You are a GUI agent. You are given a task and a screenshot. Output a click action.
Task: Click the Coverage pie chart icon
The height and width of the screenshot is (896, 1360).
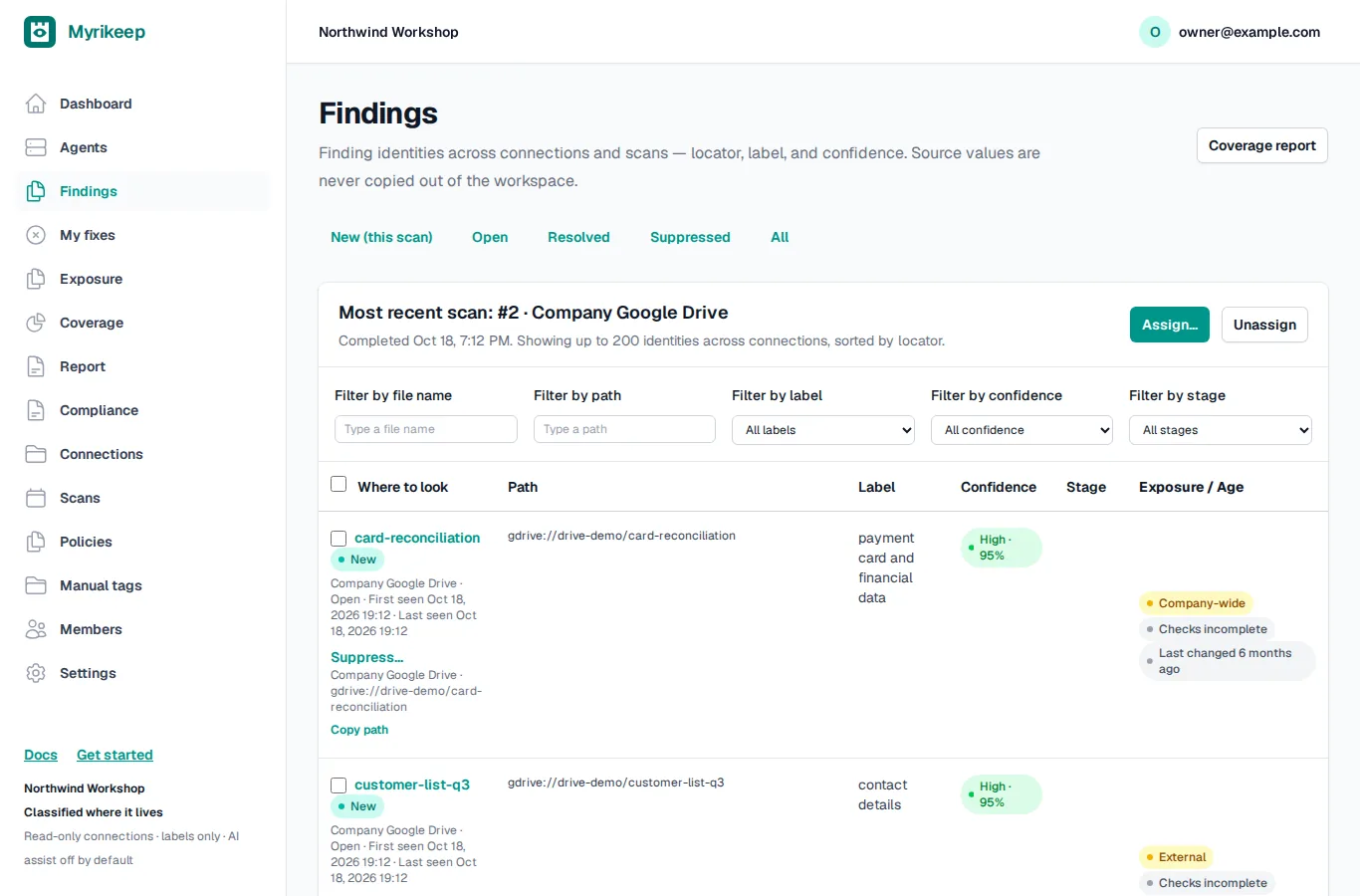36,323
